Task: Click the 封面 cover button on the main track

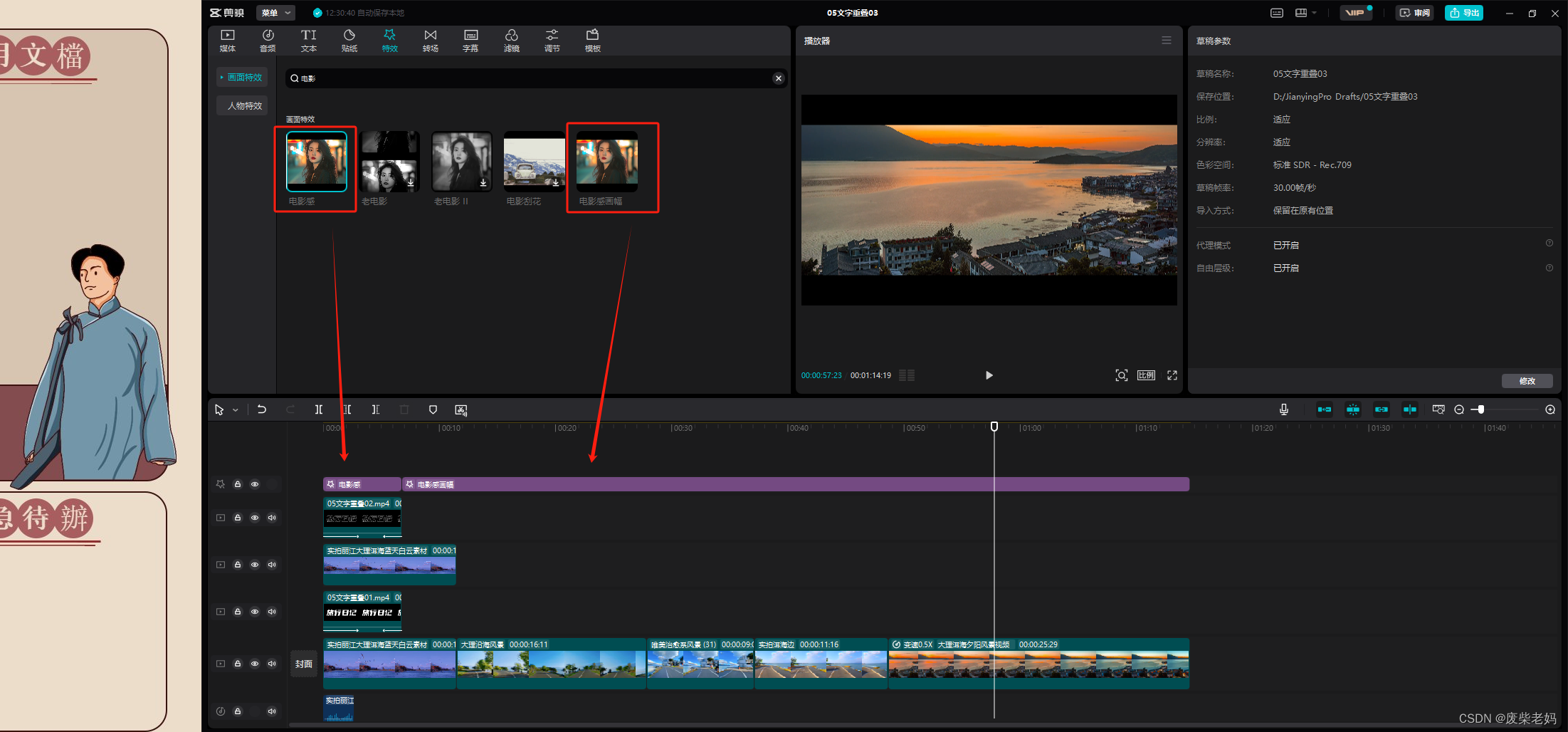Action: point(304,664)
